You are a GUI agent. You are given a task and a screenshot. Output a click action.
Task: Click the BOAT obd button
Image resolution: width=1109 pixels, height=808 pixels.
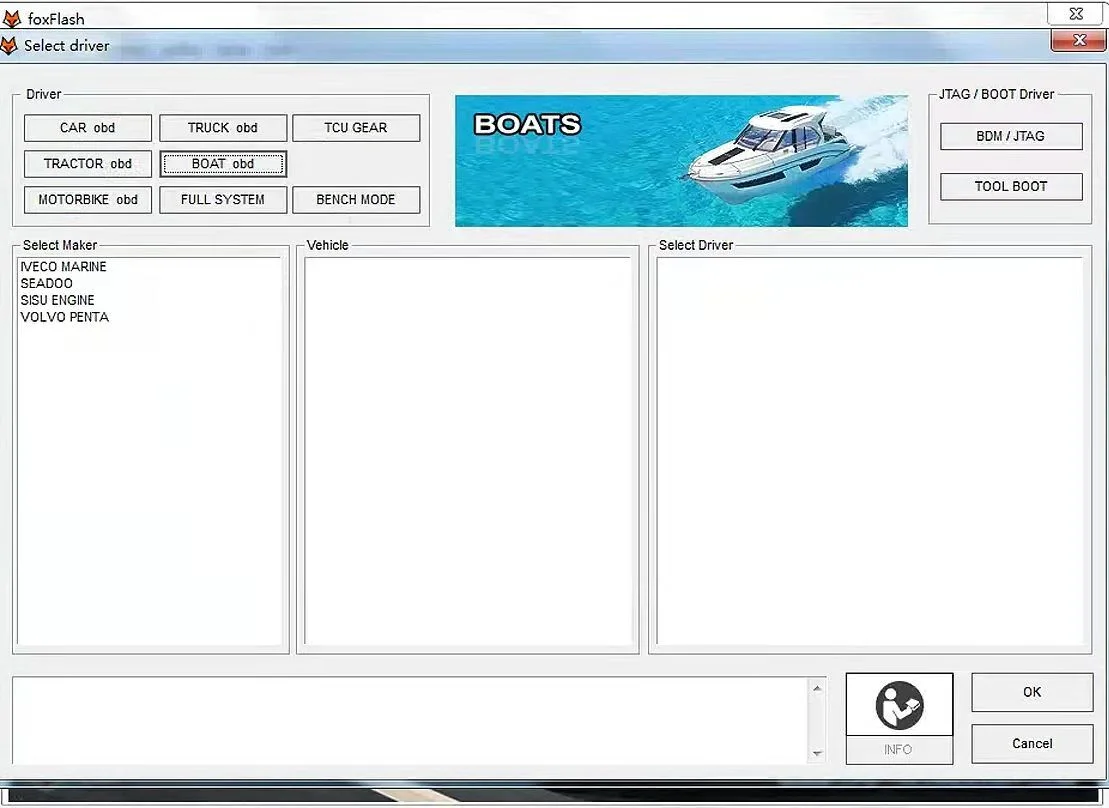click(223, 164)
